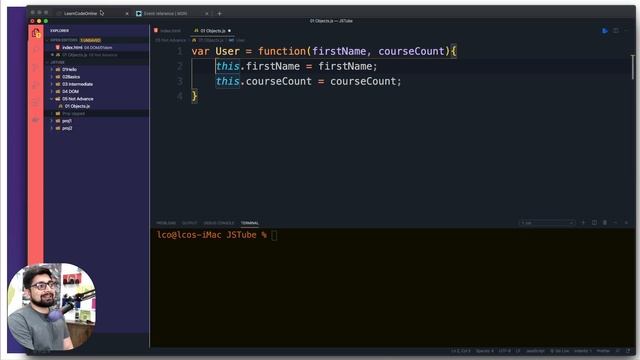640x360 pixels.
Task: Open index.html in Open Editors list
Action: [x=97, y=47]
